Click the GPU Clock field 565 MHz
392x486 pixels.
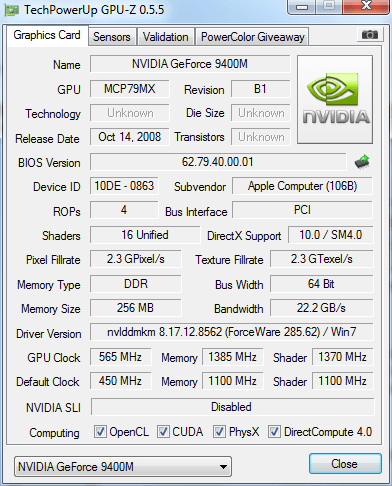point(120,357)
